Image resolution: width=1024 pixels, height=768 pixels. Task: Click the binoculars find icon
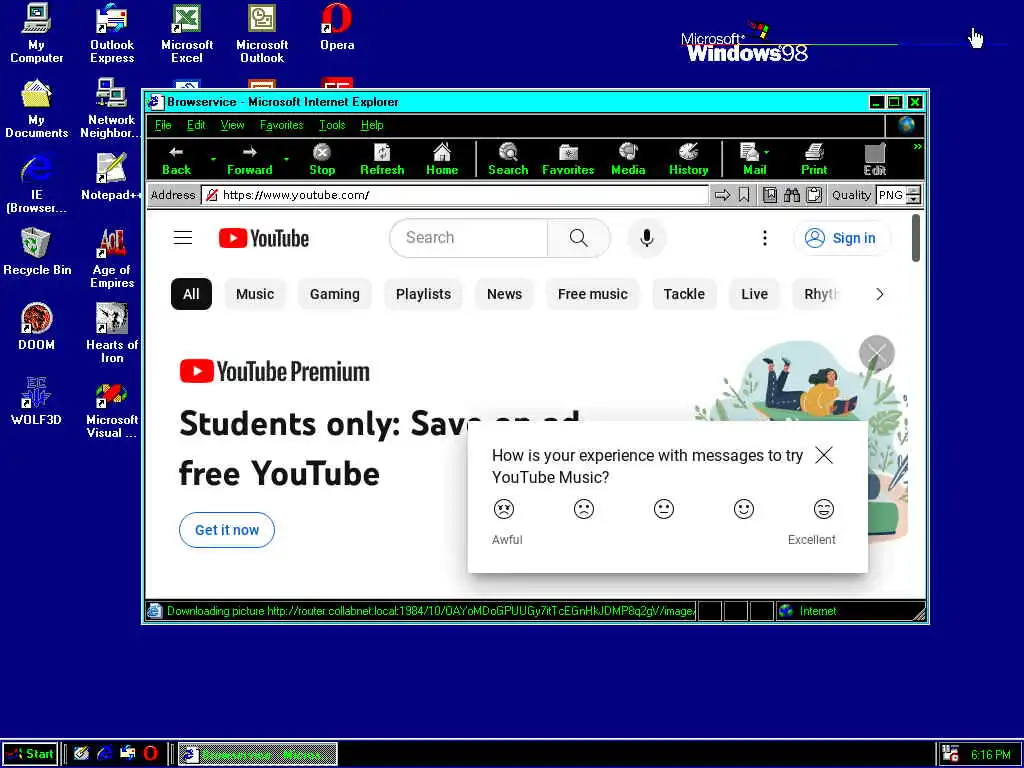[x=792, y=195]
